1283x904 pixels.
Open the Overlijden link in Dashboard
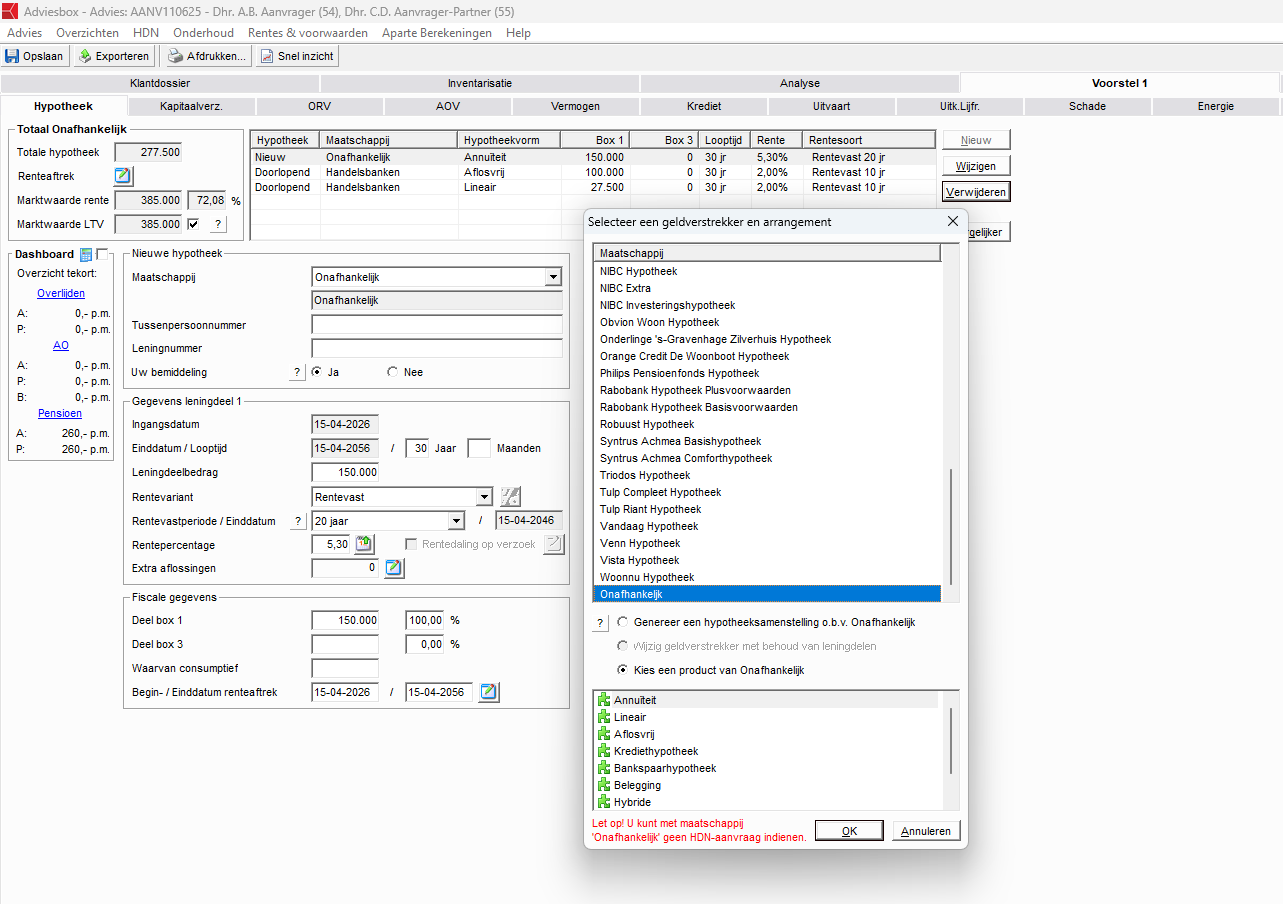61,293
